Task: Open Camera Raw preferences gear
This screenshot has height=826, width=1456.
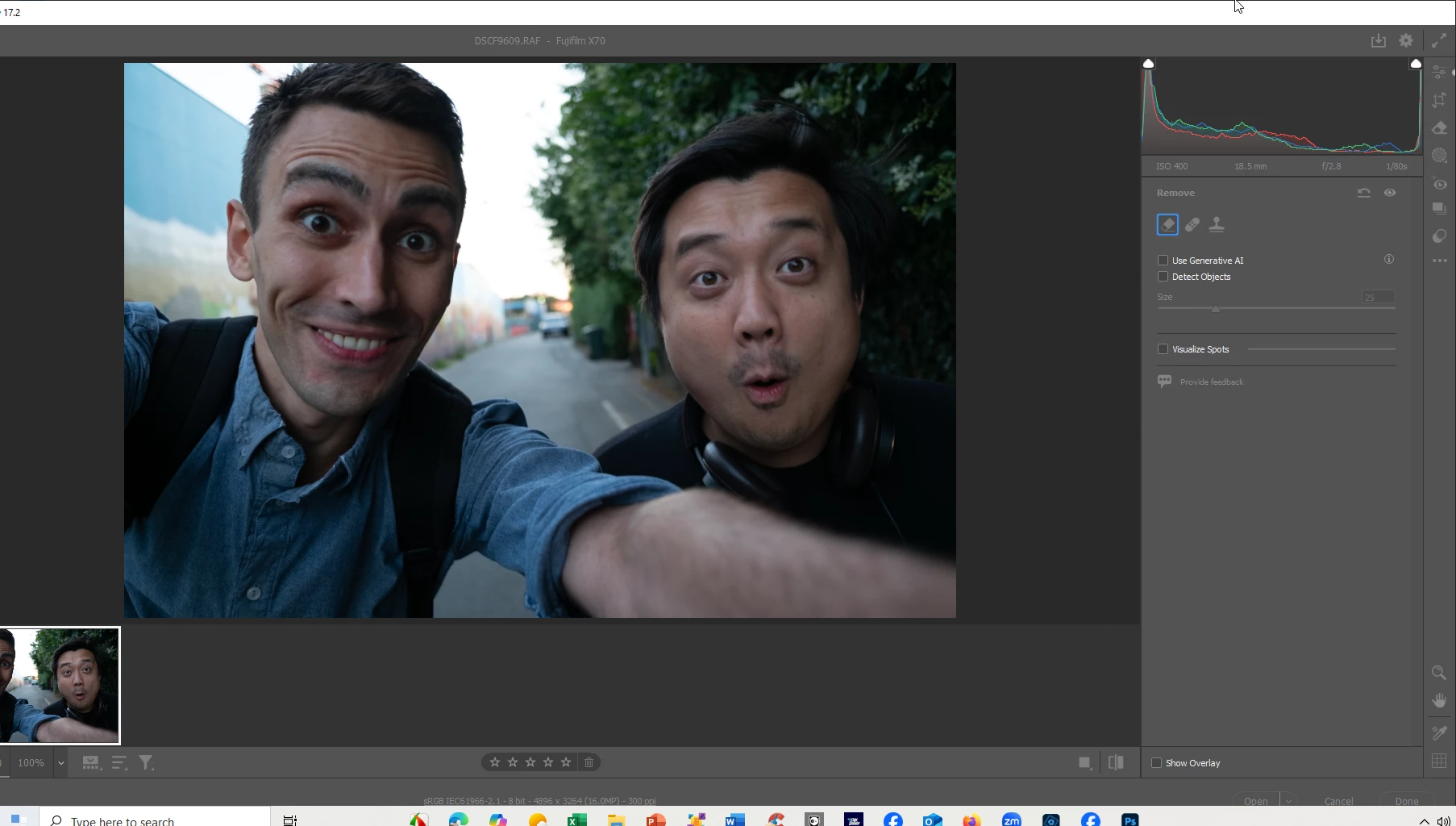Action: (x=1406, y=40)
